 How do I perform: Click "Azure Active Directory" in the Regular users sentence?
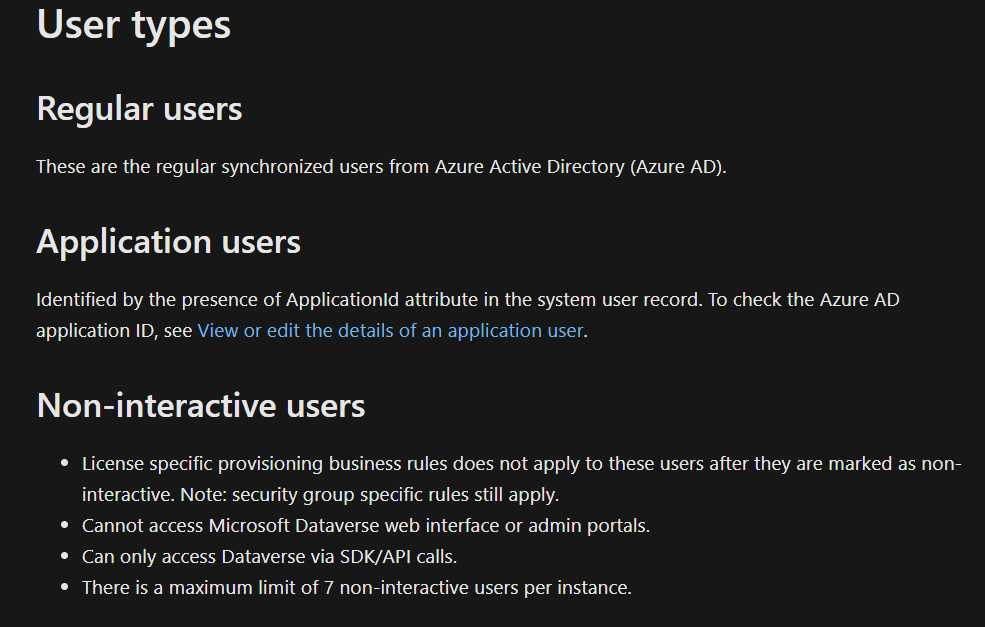coord(529,166)
